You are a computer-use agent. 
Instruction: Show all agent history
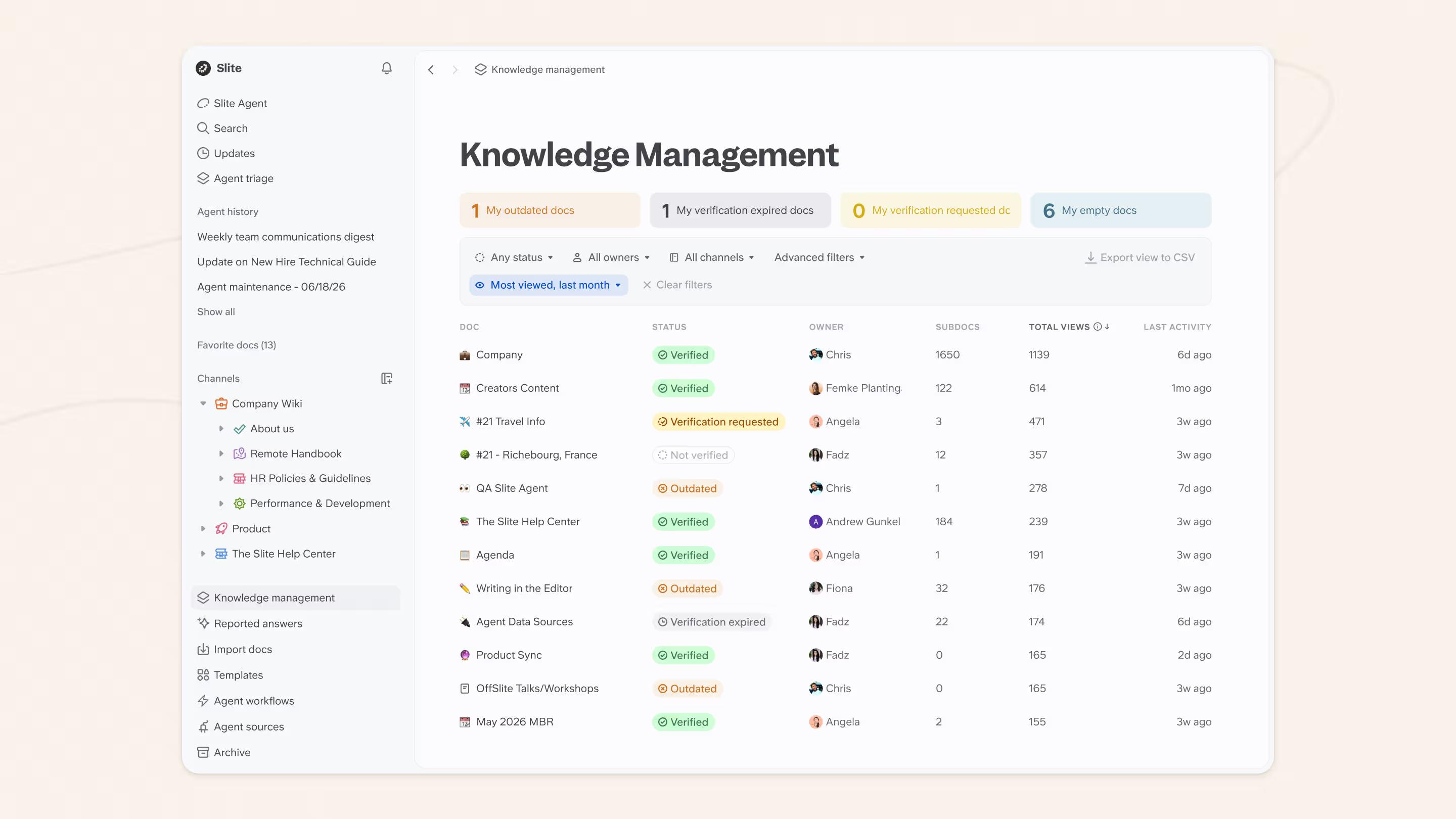(216, 312)
